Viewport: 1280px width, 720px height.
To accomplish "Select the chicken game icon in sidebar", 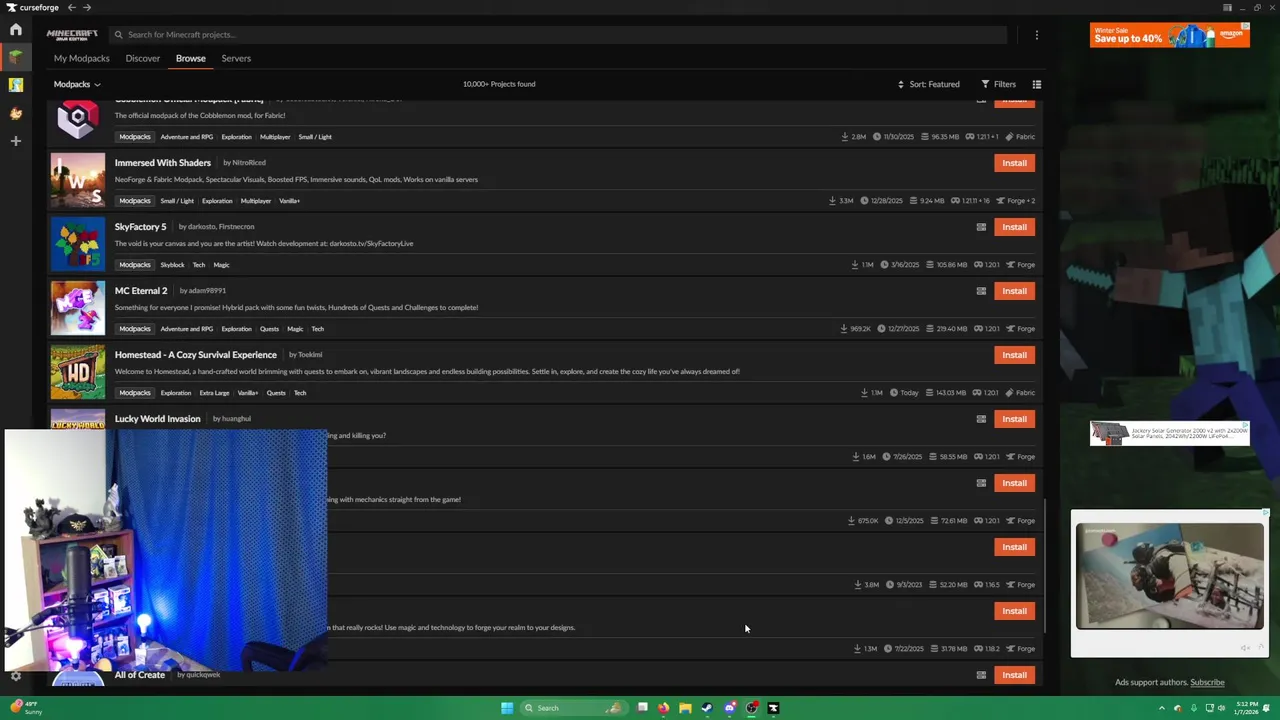I will coord(16,113).
